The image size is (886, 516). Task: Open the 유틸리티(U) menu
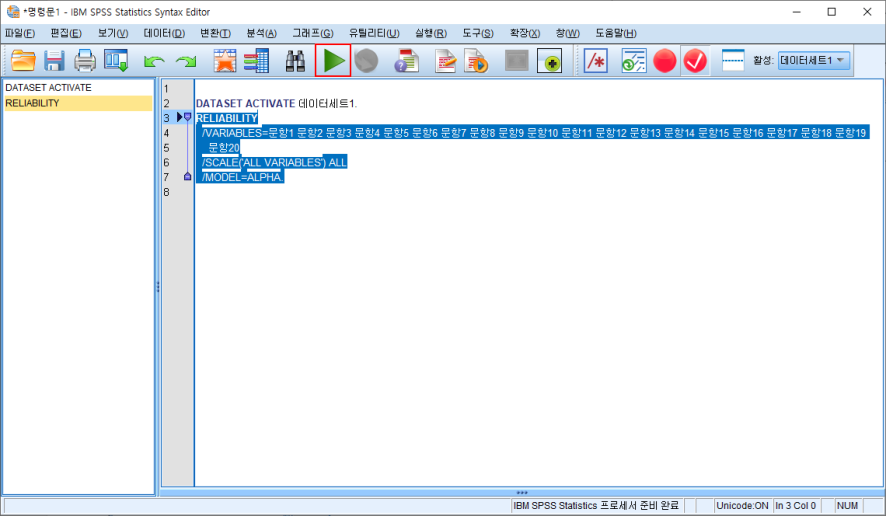click(x=374, y=33)
